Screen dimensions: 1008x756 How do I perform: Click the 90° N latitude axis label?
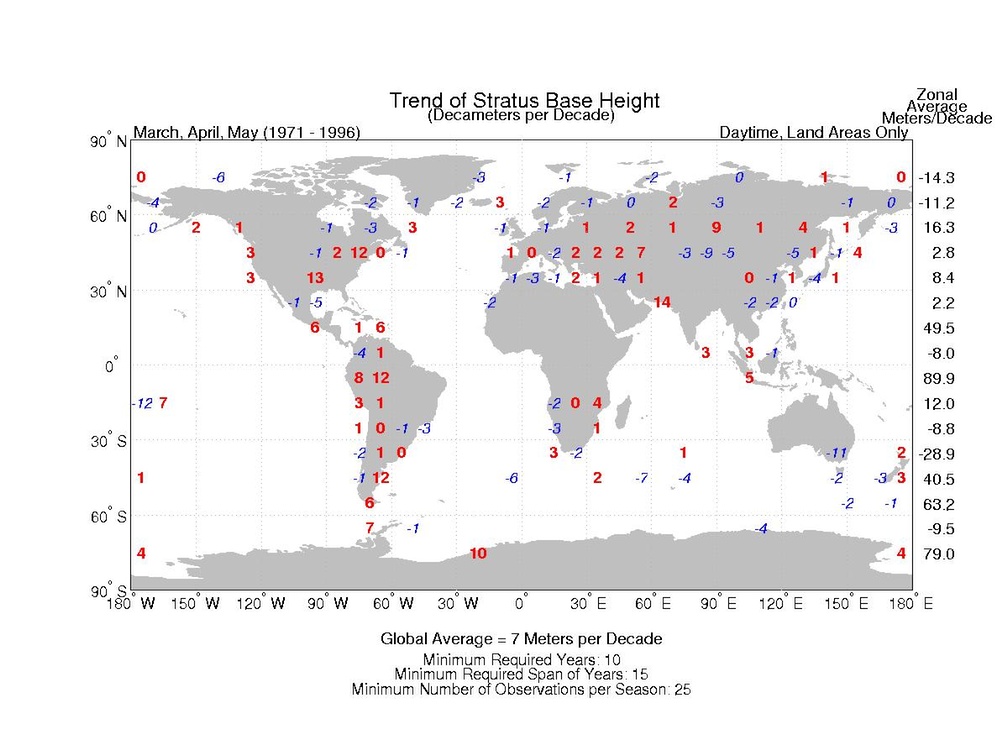108,142
